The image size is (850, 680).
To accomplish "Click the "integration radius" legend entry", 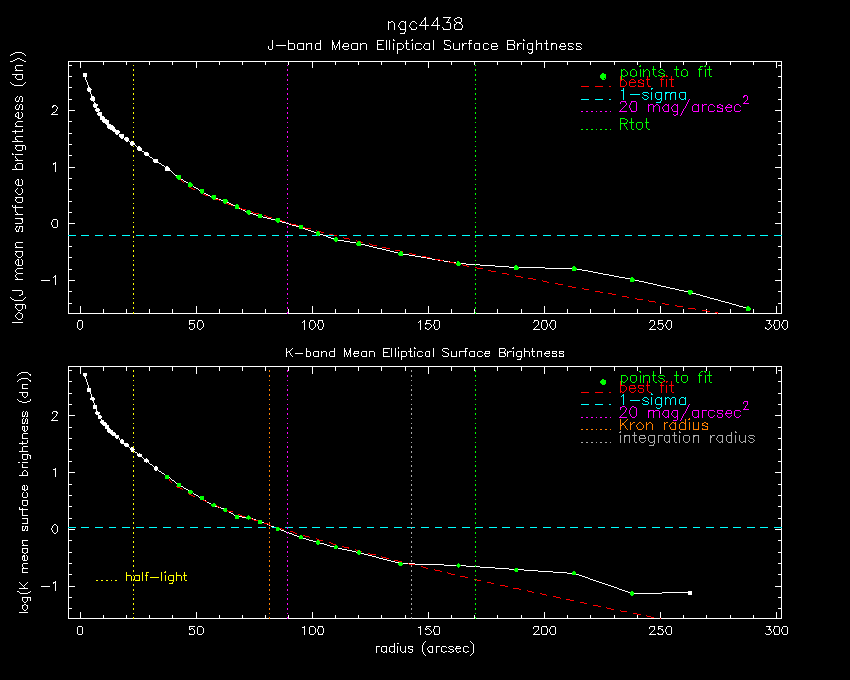I will [687, 439].
